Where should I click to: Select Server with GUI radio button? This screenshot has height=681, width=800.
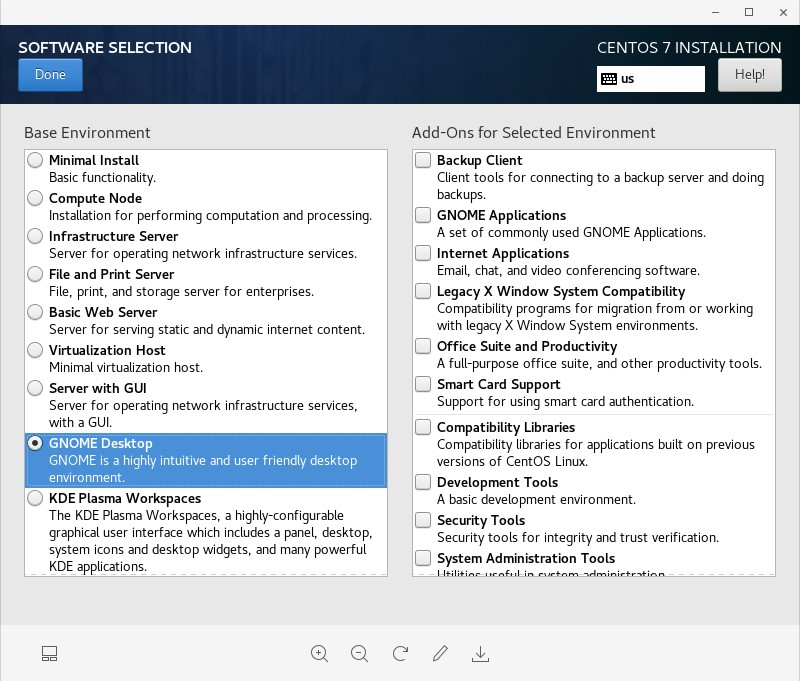tap(35, 388)
